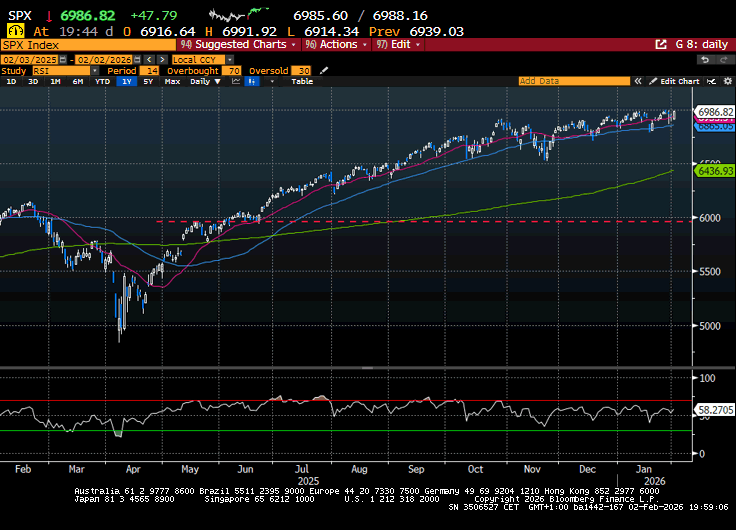Open chart settings gear icon
Viewport: 736px width, 530px height.
point(725,81)
